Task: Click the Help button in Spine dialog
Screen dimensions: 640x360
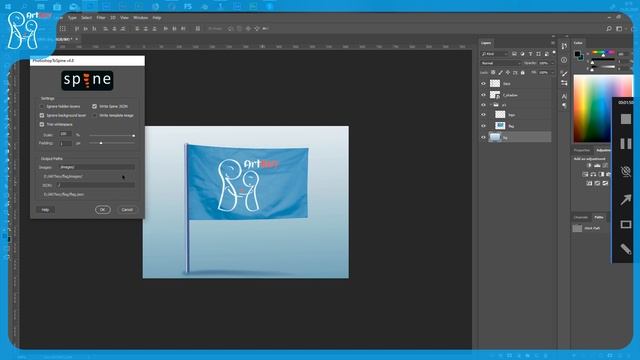Action: click(45, 210)
